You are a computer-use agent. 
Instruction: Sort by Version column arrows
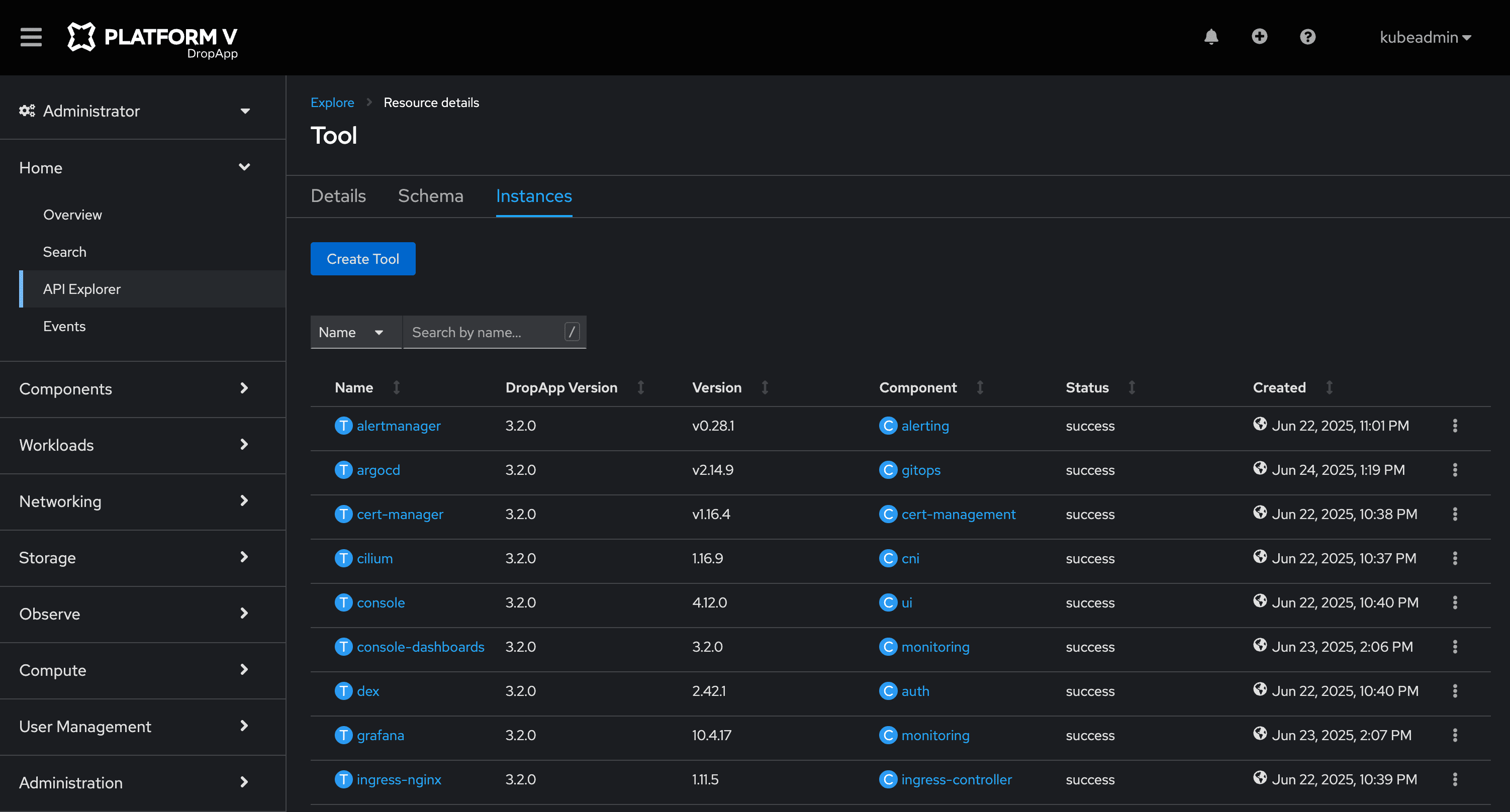click(x=765, y=387)
